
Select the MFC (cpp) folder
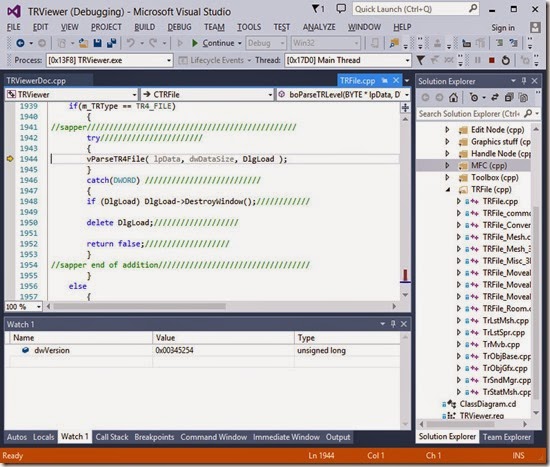click(488, 165)
